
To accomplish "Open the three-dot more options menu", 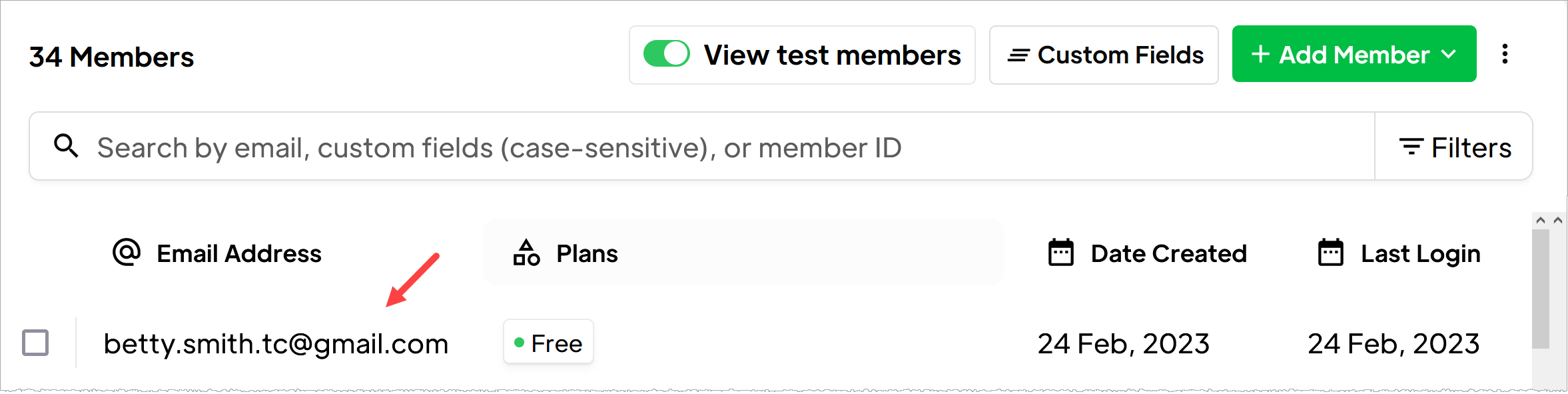I will coord(1505,54).
